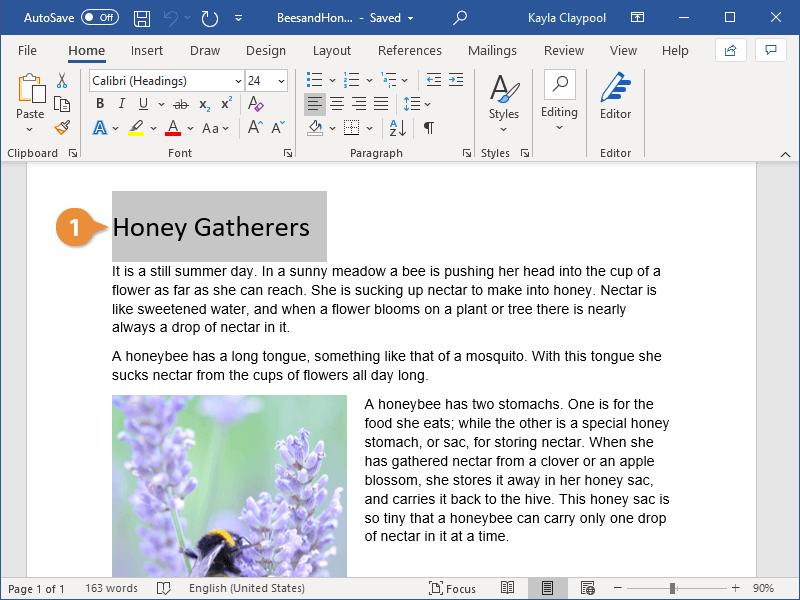Click the Focus button in status bar
Image resolution: width=800 pixels, height=600 pixels.
[x=453, y=588]
